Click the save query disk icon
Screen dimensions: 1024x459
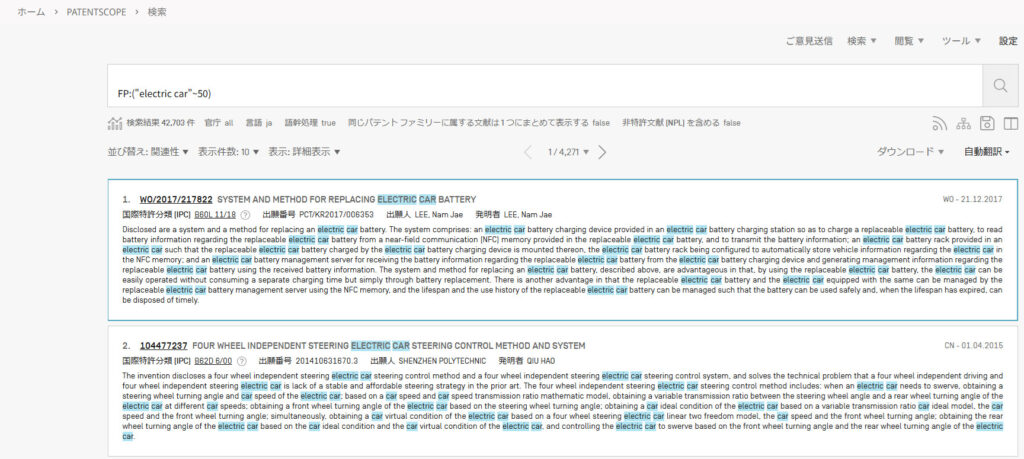986,123
